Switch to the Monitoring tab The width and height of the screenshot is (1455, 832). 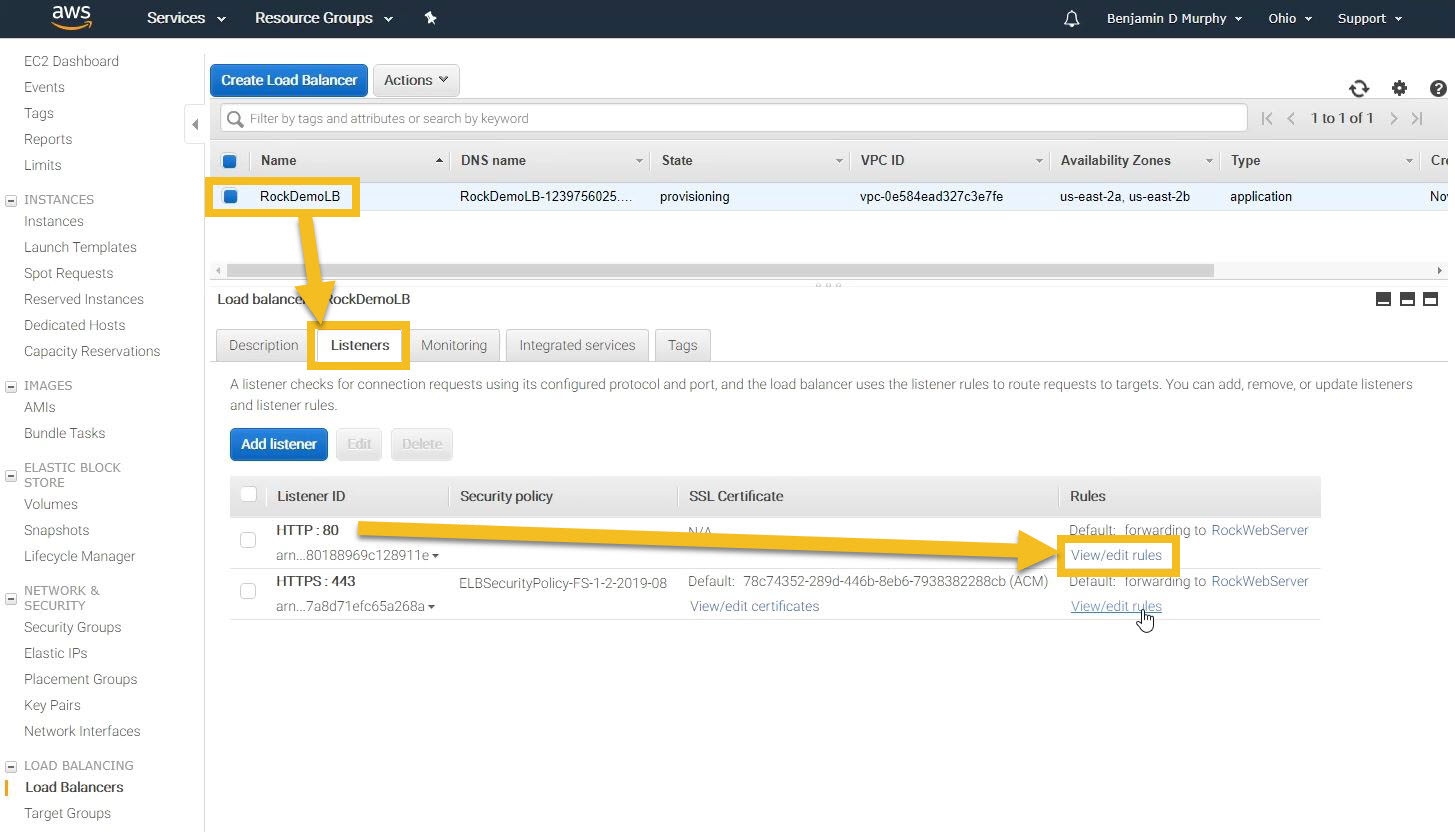[x=454, y=345]
